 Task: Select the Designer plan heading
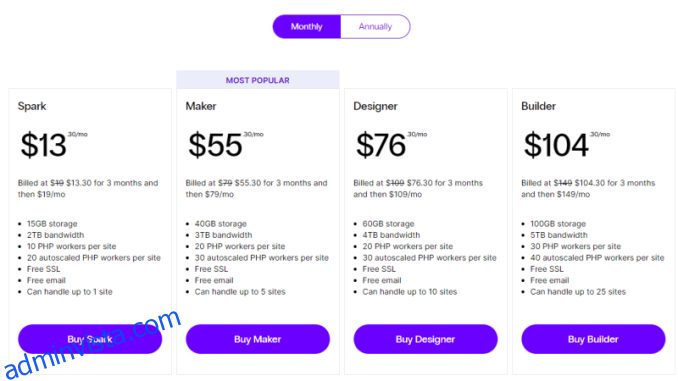375,106
